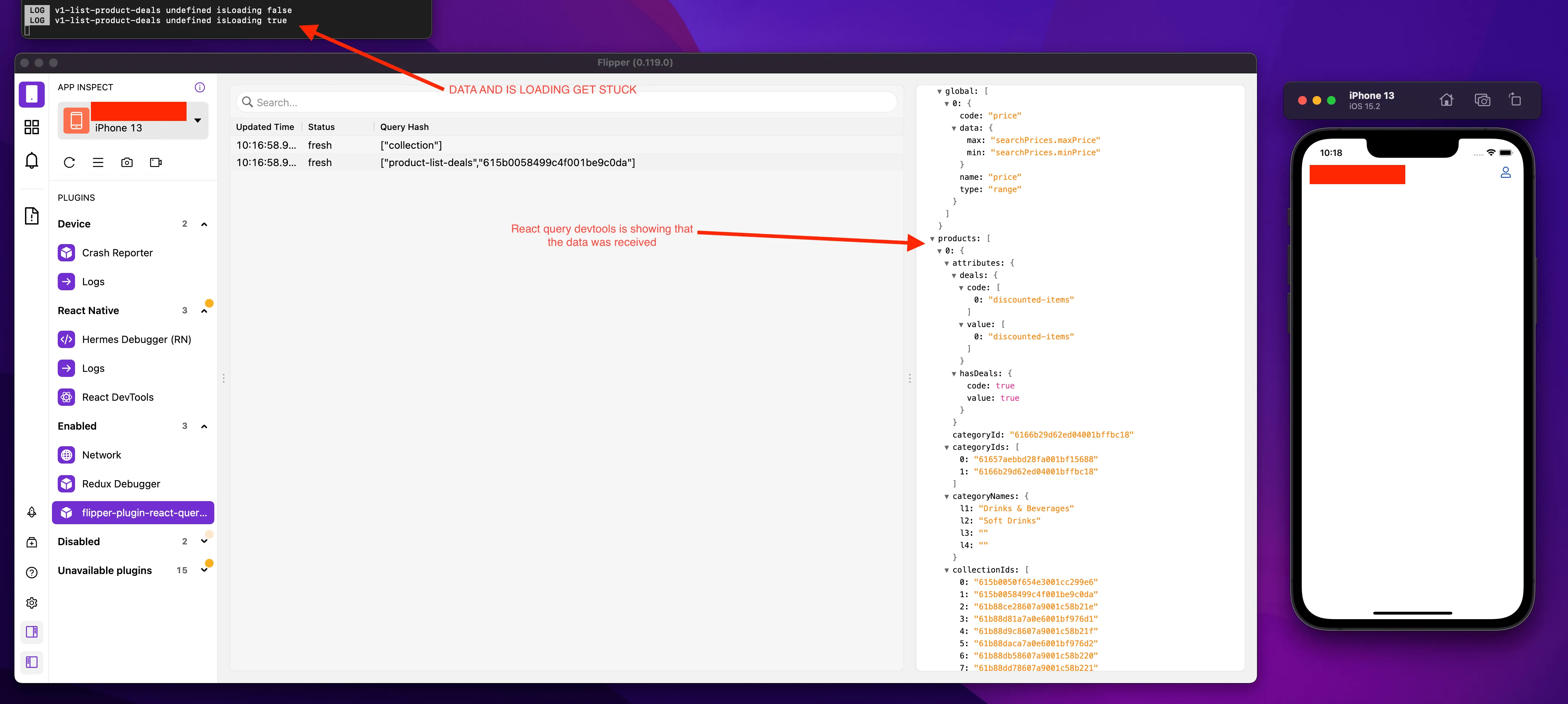1568x704 pixels.
Task: Open the plugin manager grid icon
Action: (32, 127)
